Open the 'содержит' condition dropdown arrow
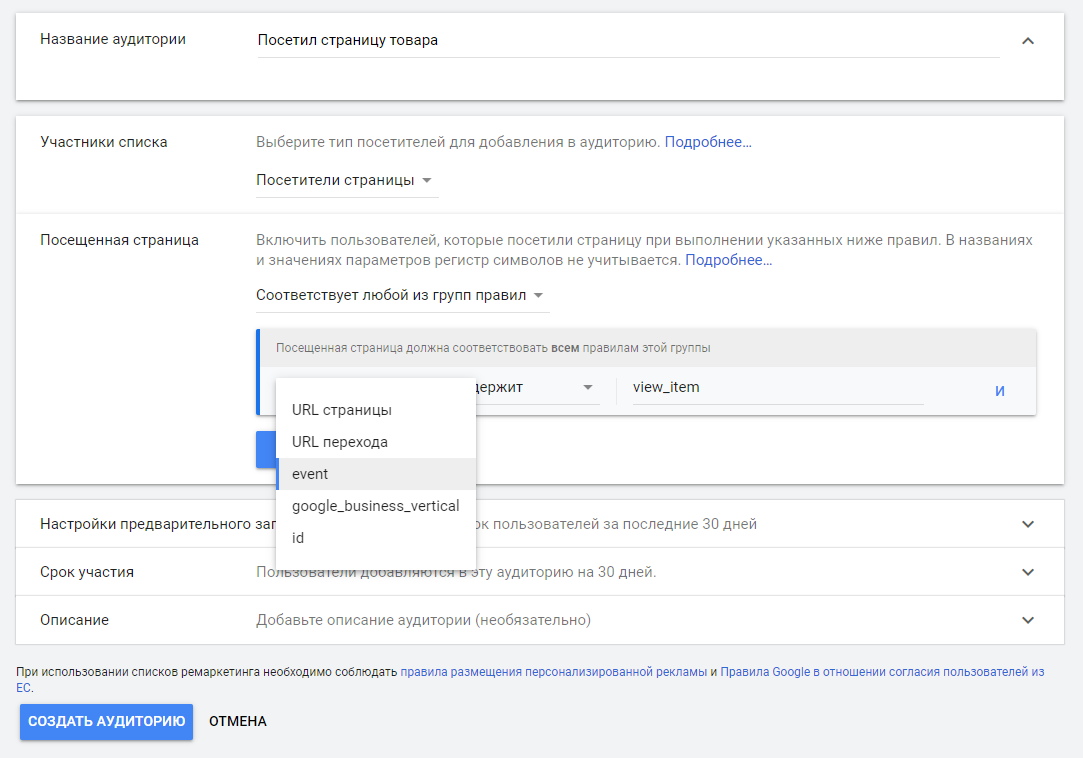 point(588,388)
